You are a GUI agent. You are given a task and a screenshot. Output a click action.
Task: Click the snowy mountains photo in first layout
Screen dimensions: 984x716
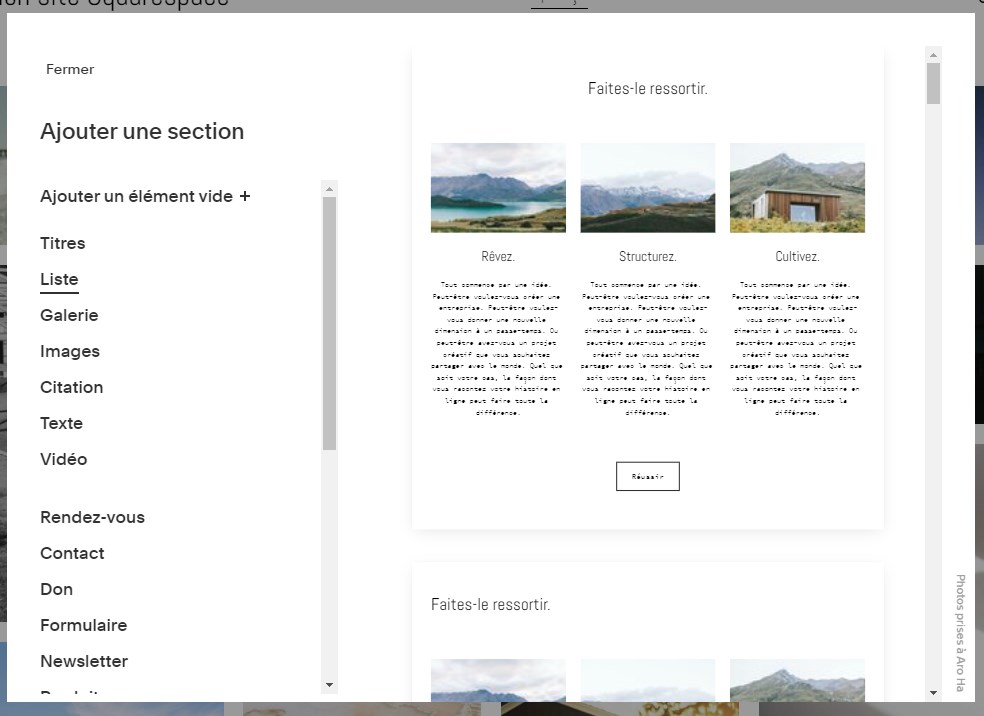[x=648, y=188]
